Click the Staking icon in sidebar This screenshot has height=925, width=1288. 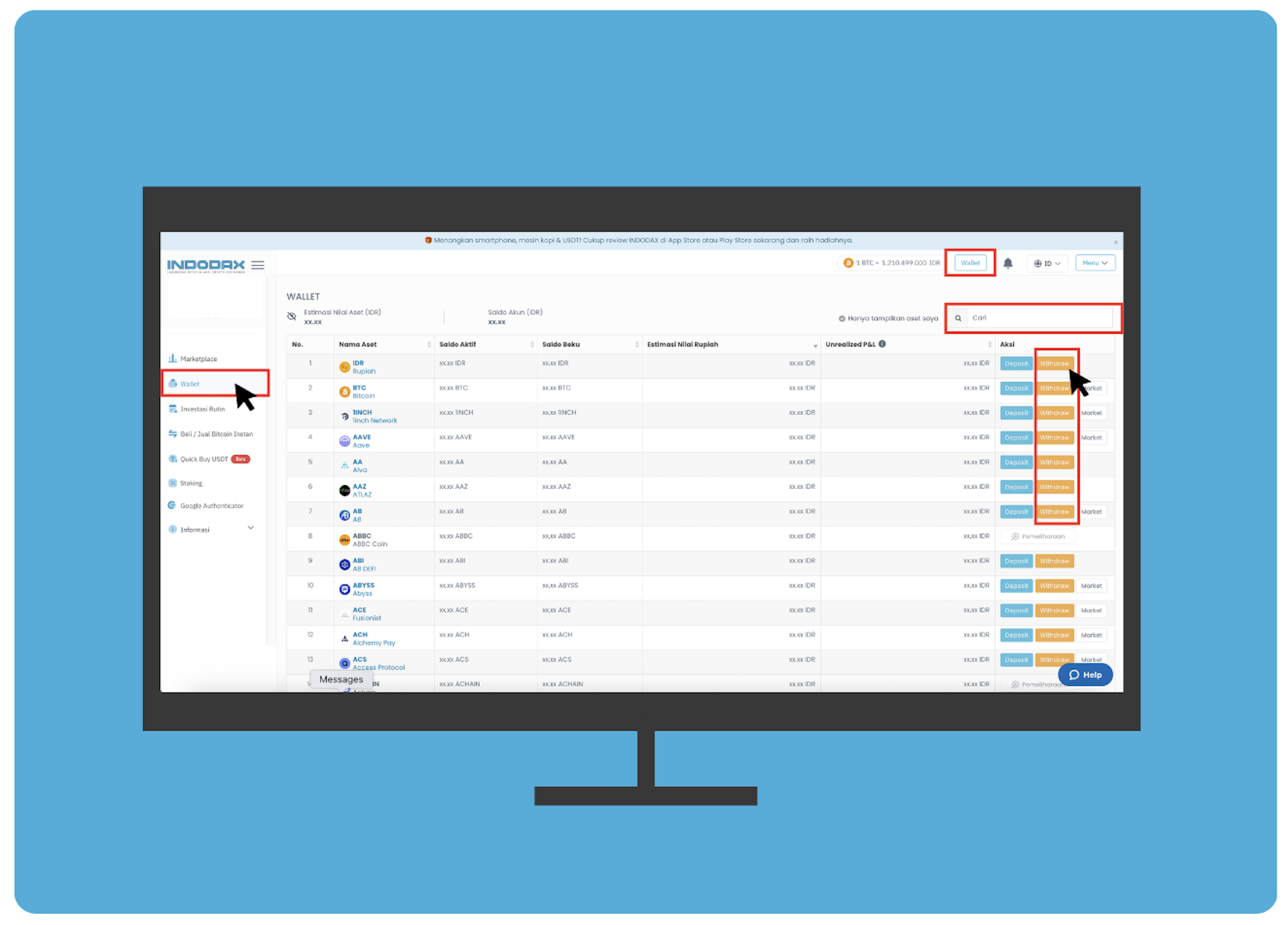[x=173, y=483]
